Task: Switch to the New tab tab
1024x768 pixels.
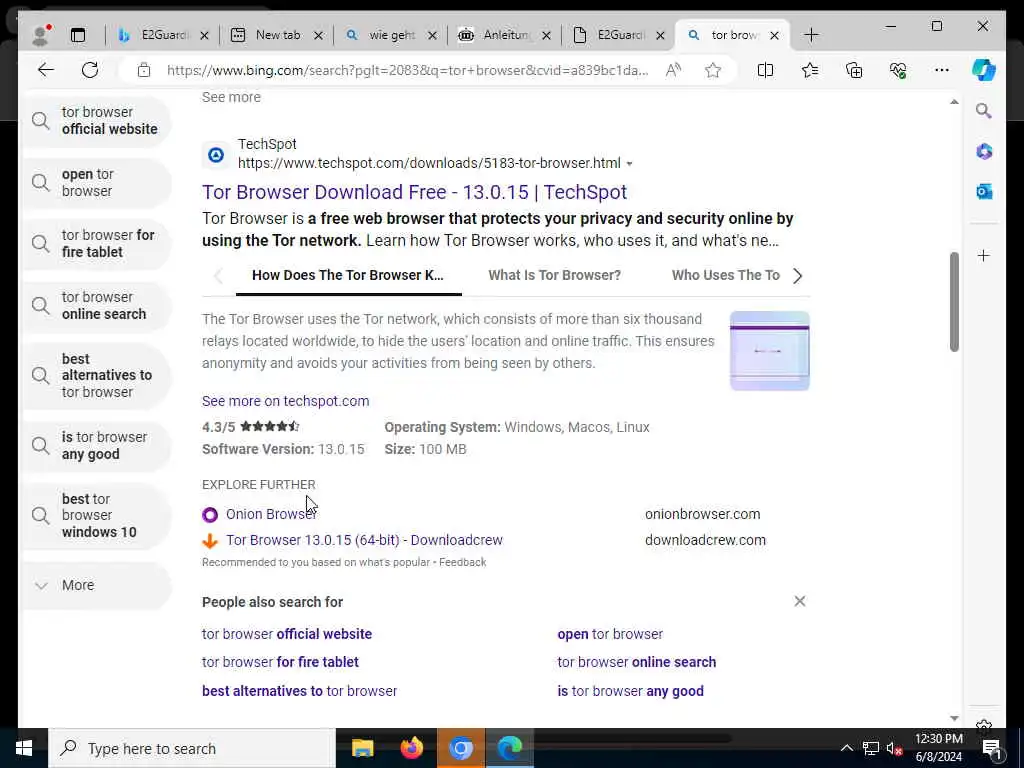Action: tap(277, 35)
